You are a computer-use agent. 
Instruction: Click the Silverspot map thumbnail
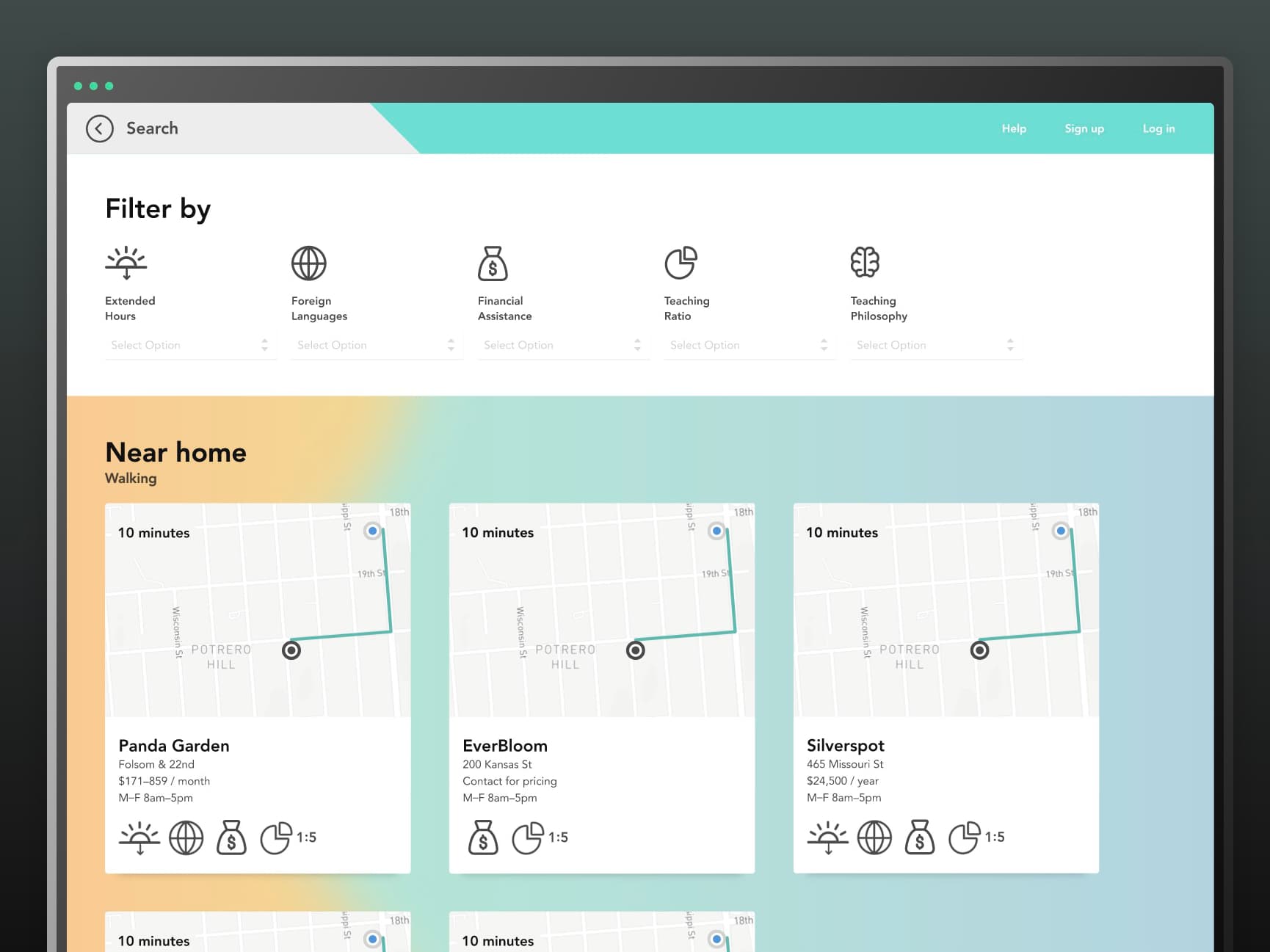pyautogui.click(x=946, y=610)
